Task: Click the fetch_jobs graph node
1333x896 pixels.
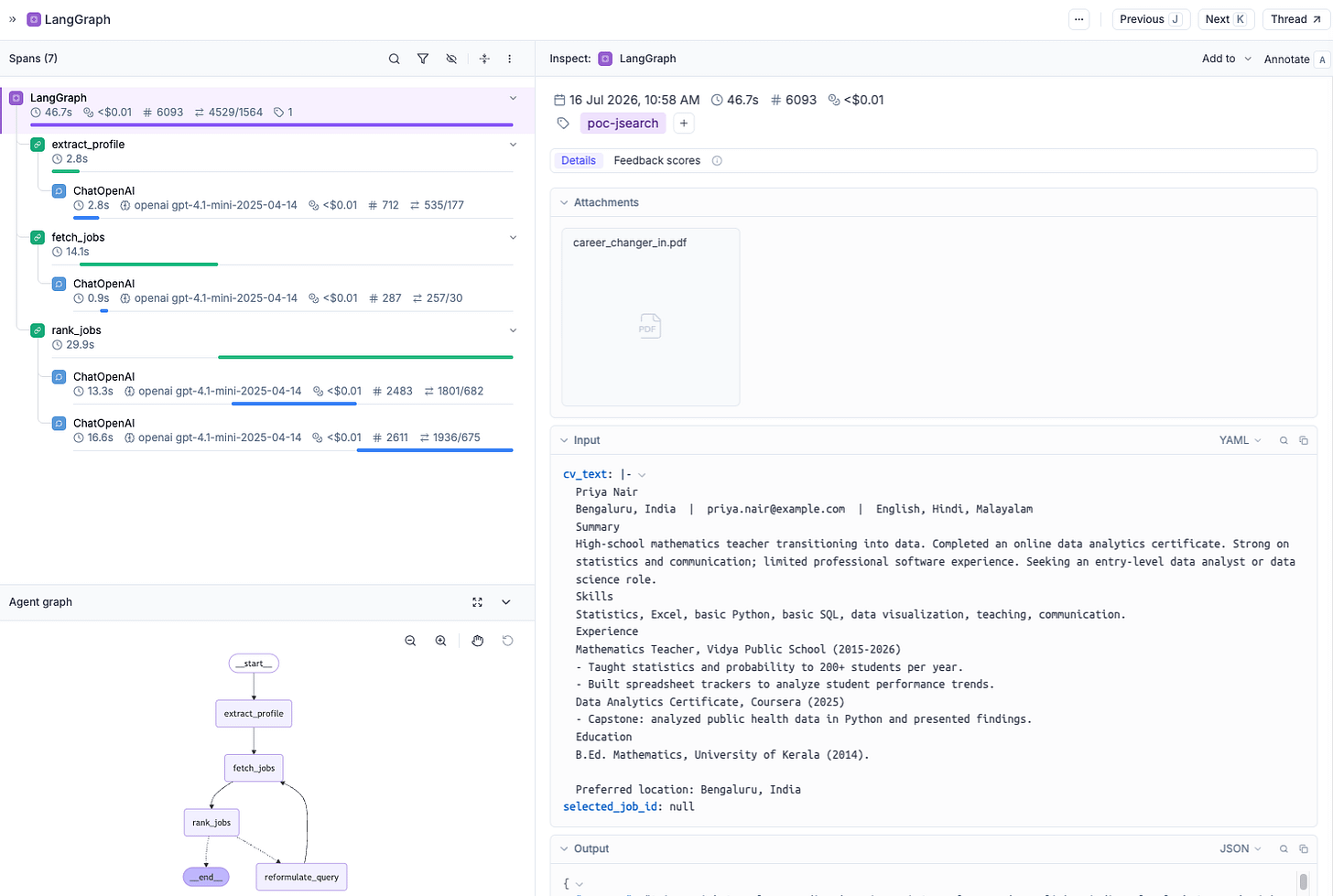Action: [254, 768]
